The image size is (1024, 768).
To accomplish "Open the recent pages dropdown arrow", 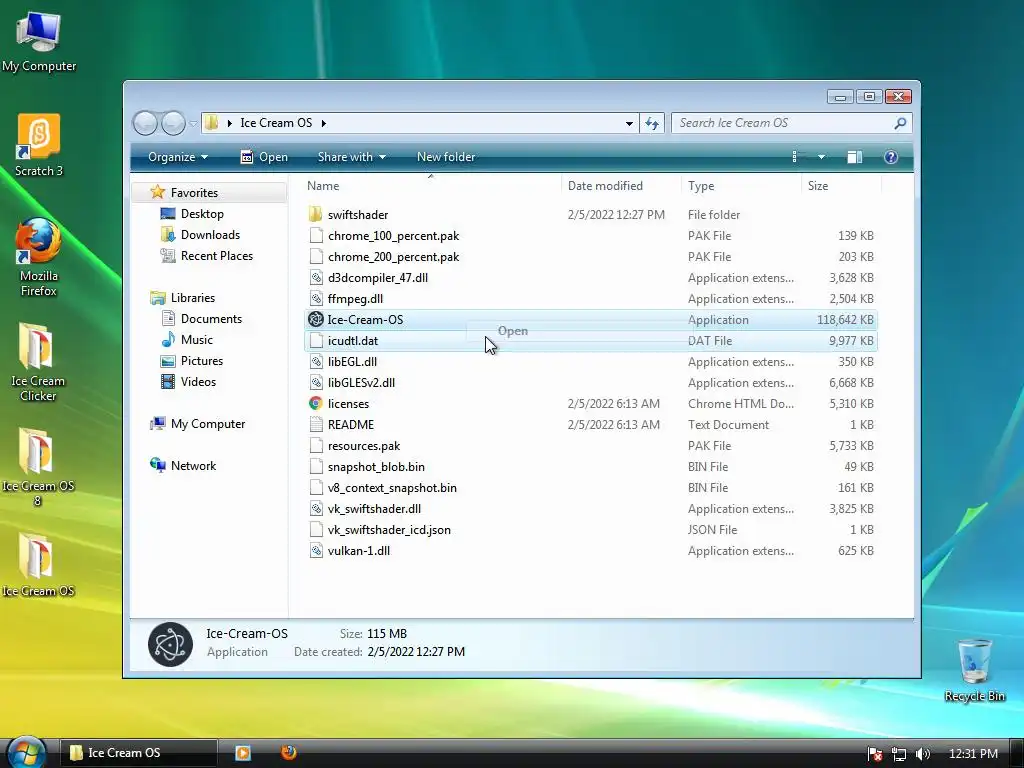I will [193, 123].
